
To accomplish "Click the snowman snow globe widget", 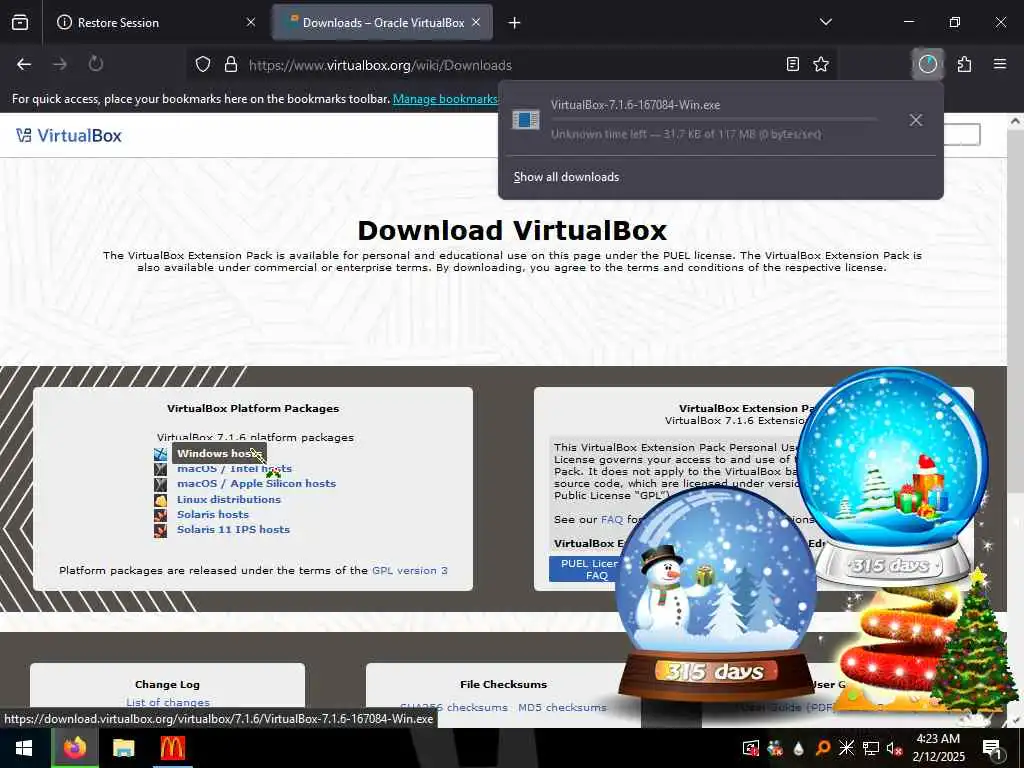I will point(716,594).
